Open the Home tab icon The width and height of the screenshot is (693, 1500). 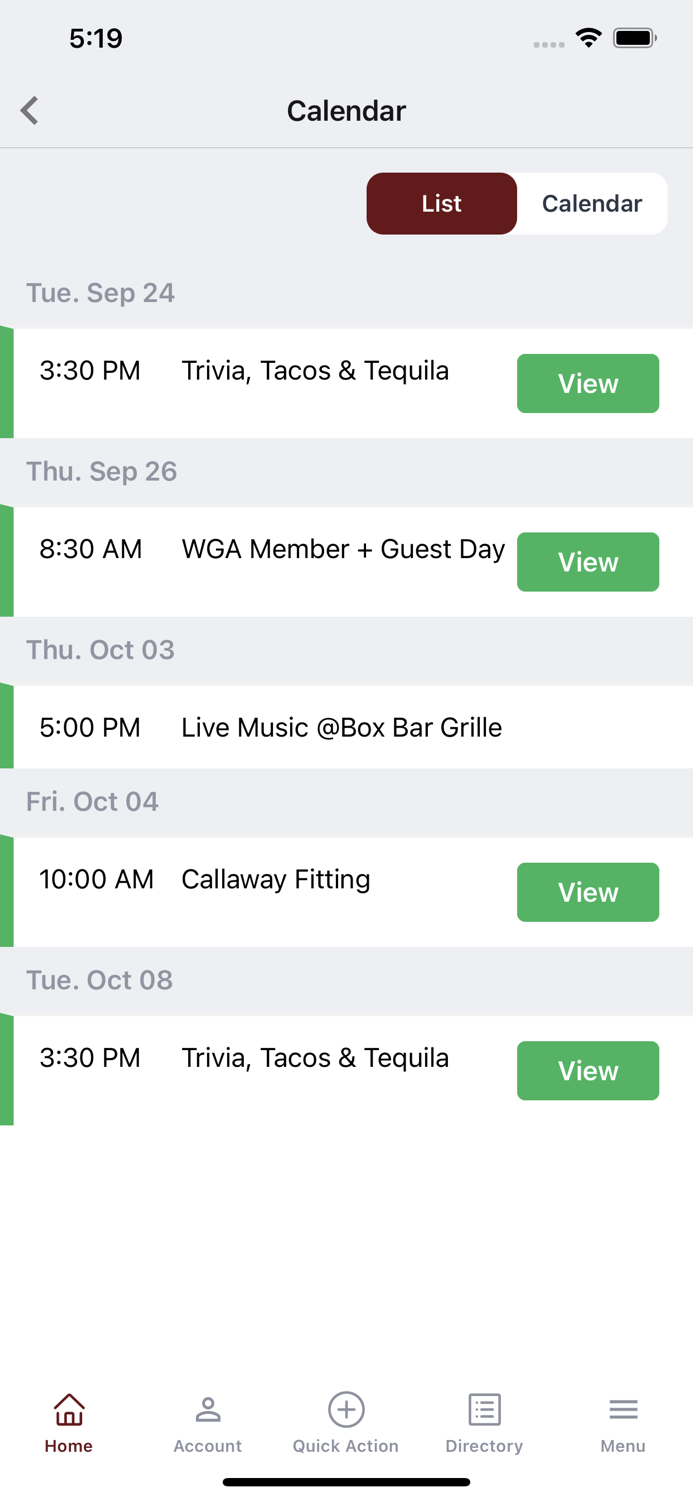(69, 1409)
